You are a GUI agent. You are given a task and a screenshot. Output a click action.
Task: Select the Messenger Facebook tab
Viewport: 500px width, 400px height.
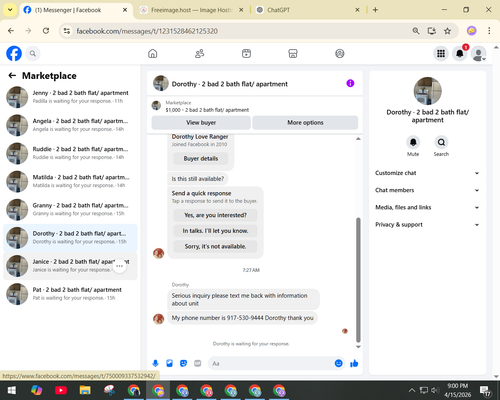(x=76, y=10)
